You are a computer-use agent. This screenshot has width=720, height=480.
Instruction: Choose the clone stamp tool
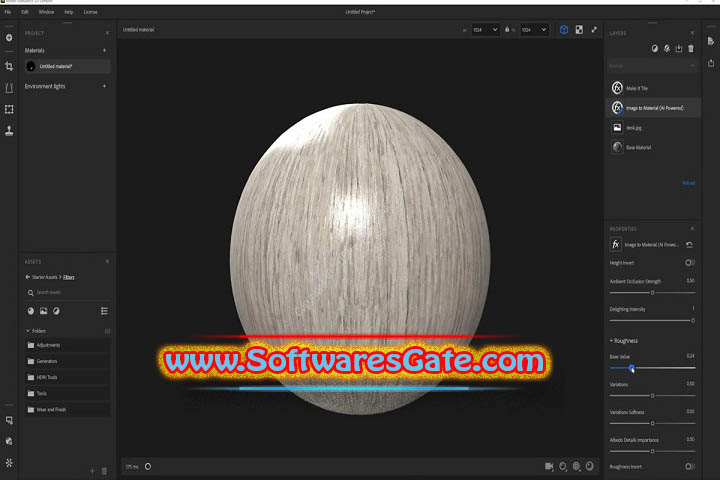click(x=9, y=131)
